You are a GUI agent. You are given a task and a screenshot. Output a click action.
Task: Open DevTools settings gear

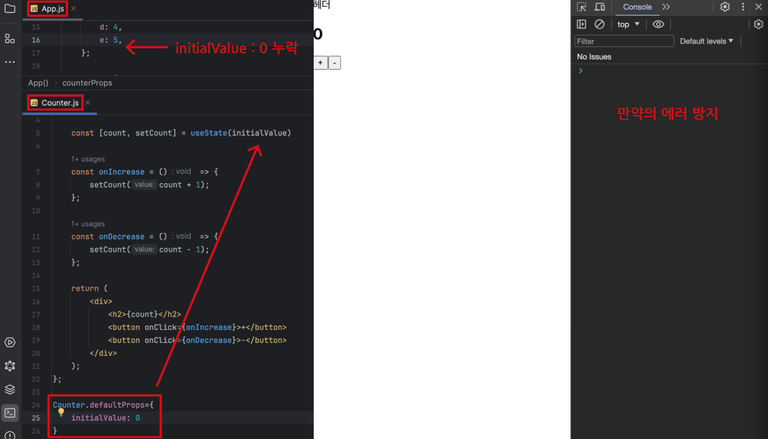pos(725,7)
